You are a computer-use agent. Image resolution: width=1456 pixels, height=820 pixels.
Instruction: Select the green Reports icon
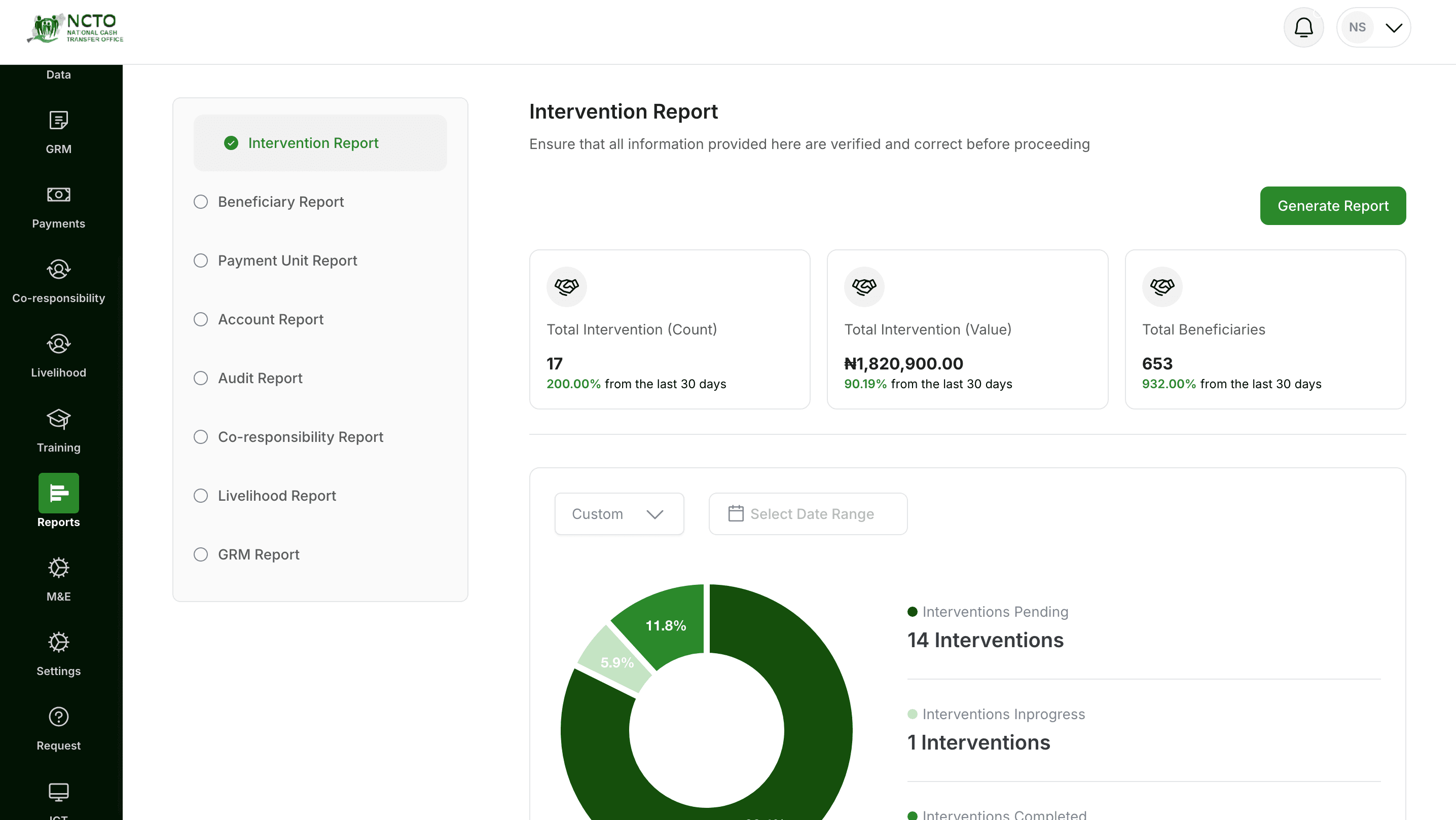pyautogui.click(x=58, y=493)
